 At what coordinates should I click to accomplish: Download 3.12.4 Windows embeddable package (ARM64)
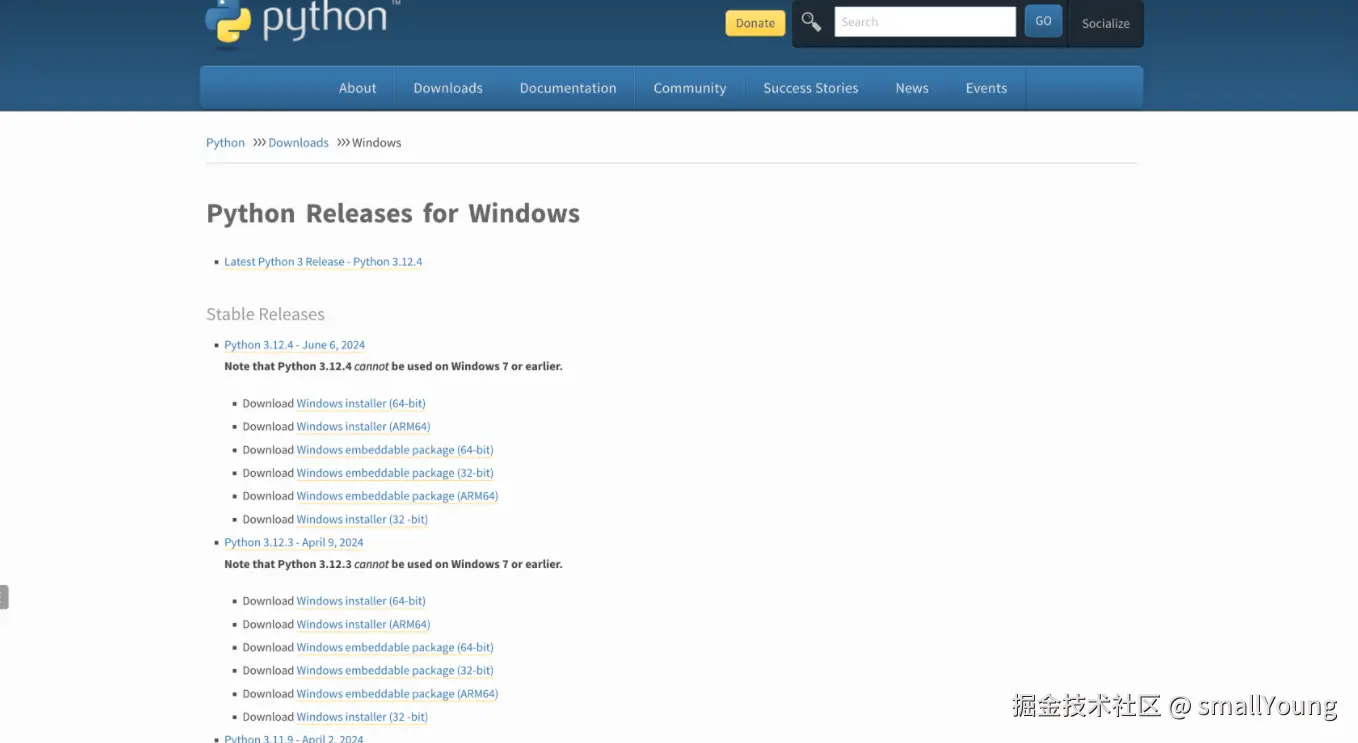[397, 496]
